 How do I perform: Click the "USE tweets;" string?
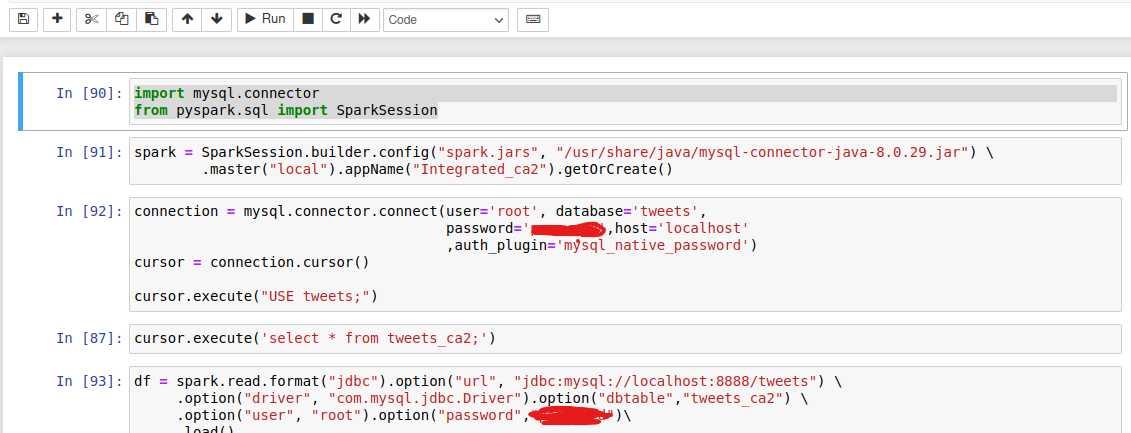tap(315, 296)
